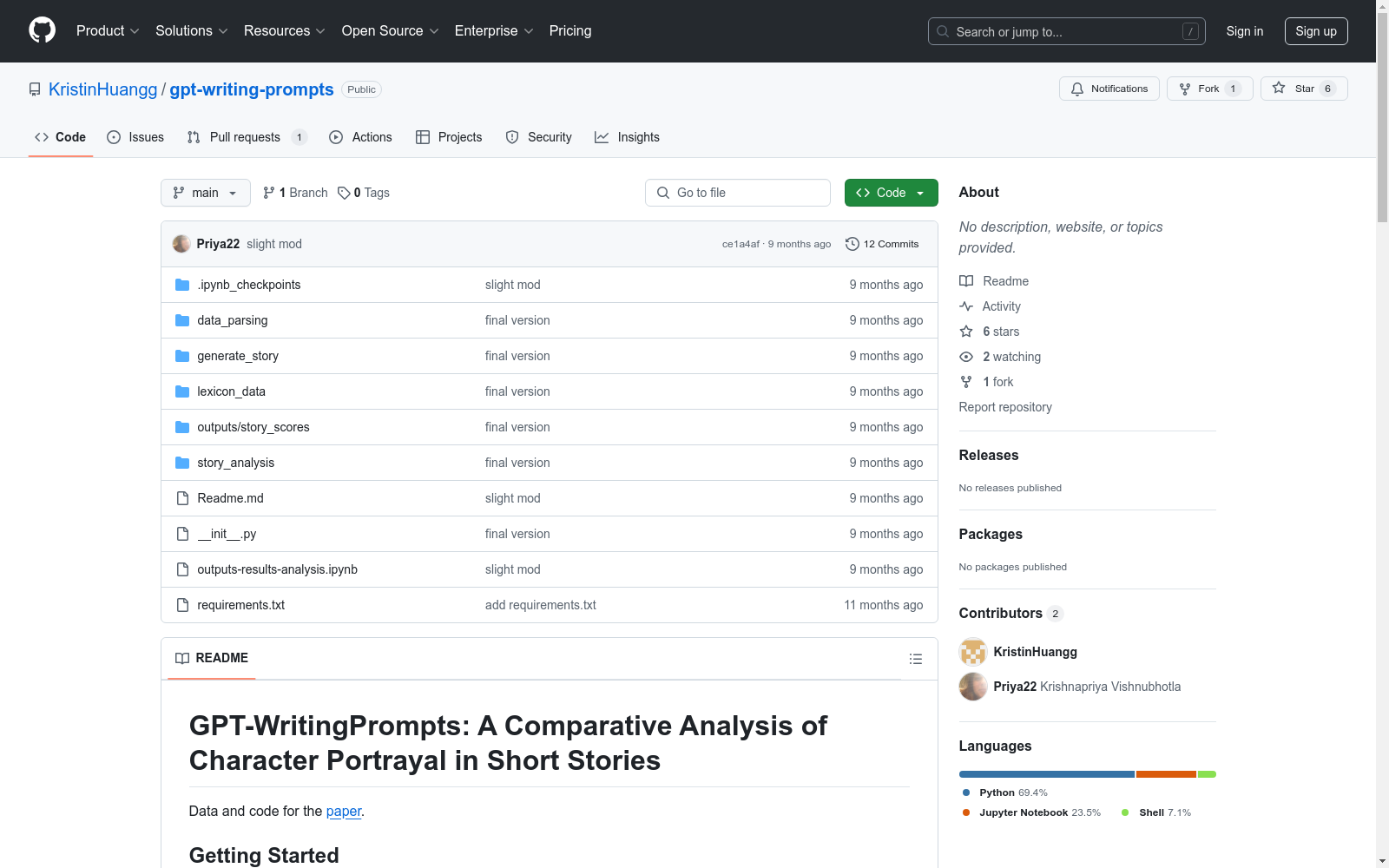
Task: View the 12 Commits history
Action: (882, 244)
